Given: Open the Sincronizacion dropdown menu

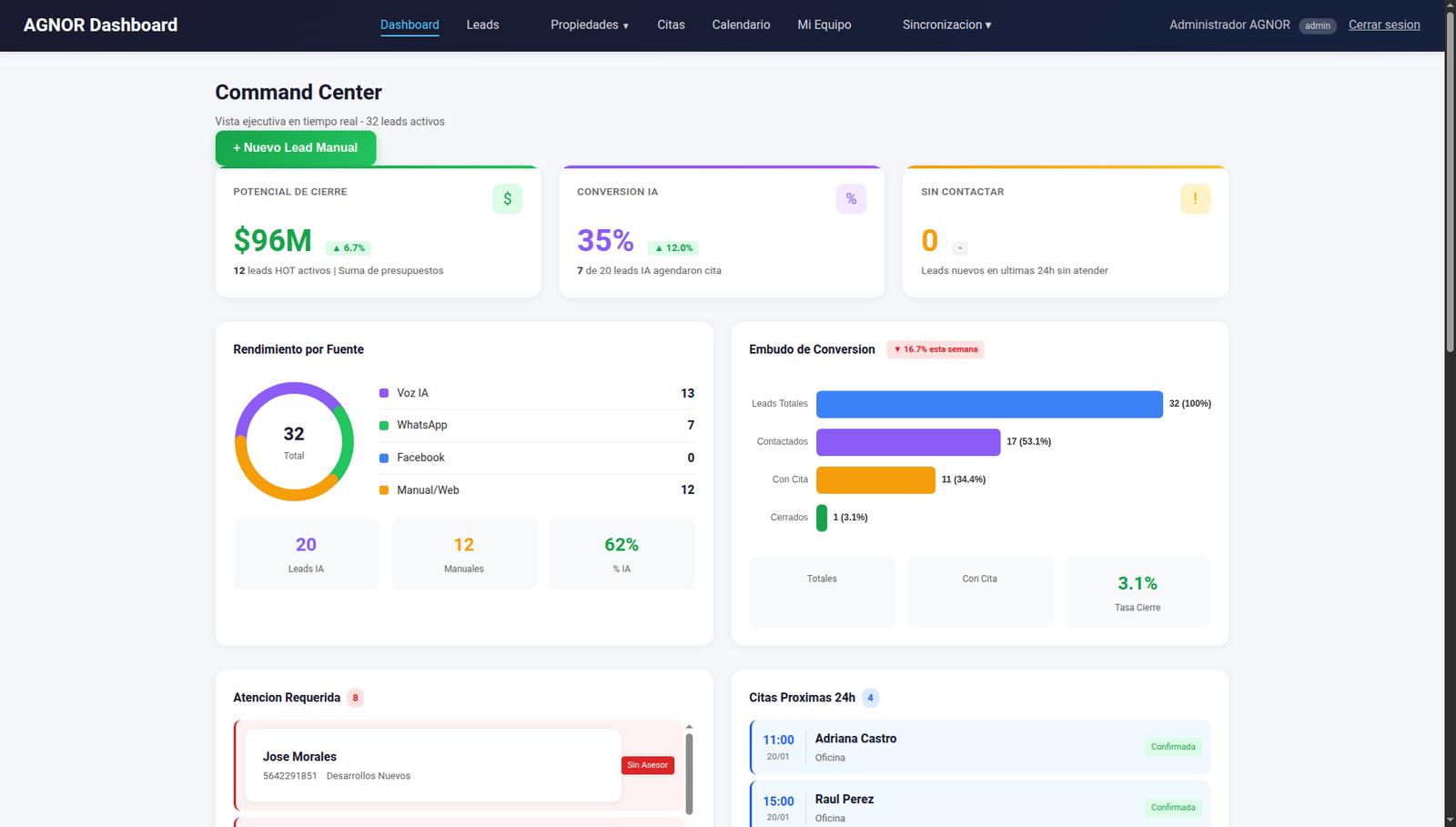Looking at the screenshot, I should tap(946, 25).
